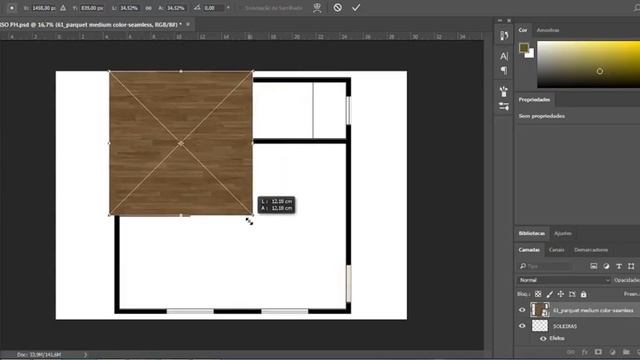Edit the X position field
Image resolution: width=640 pixels, height=360 pixels.
click(x=43, y=8)
